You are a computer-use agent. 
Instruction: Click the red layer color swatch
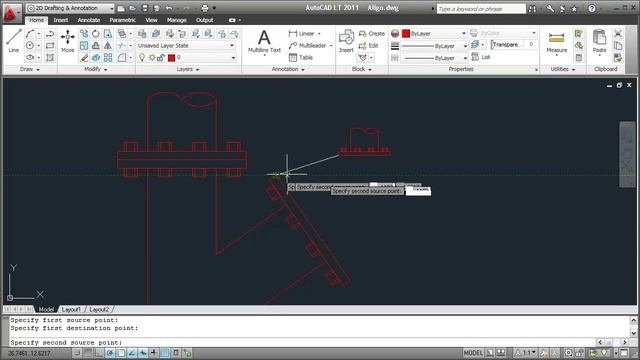pos(171,58)
